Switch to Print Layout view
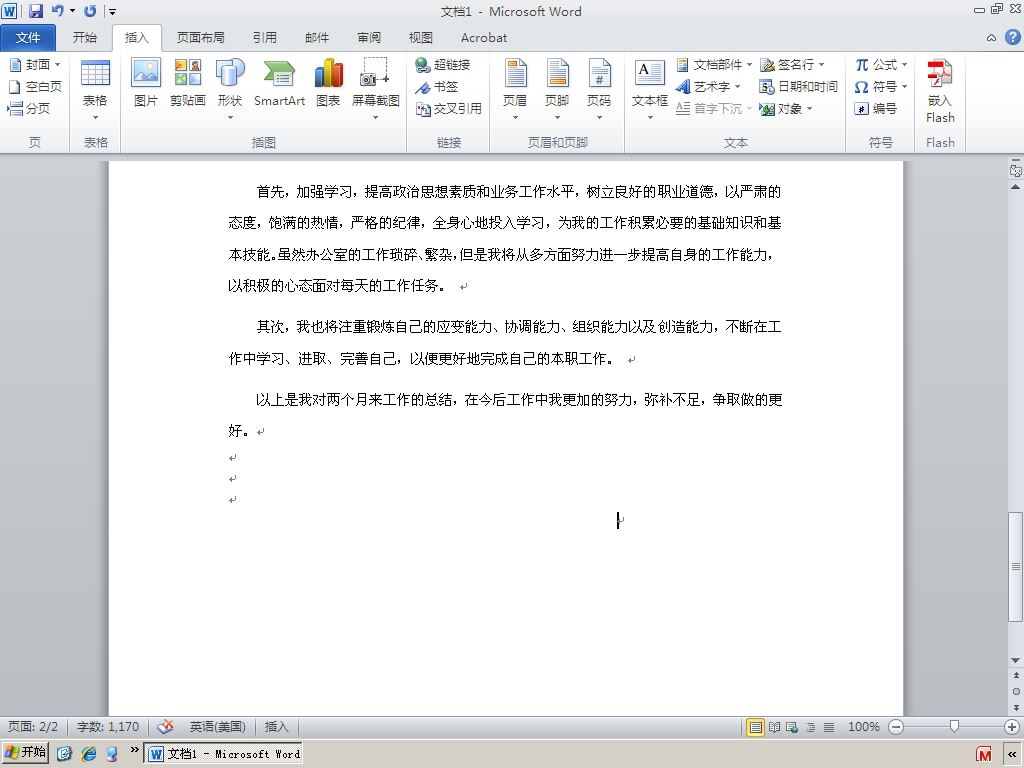1024x768 pixels. 755,727
